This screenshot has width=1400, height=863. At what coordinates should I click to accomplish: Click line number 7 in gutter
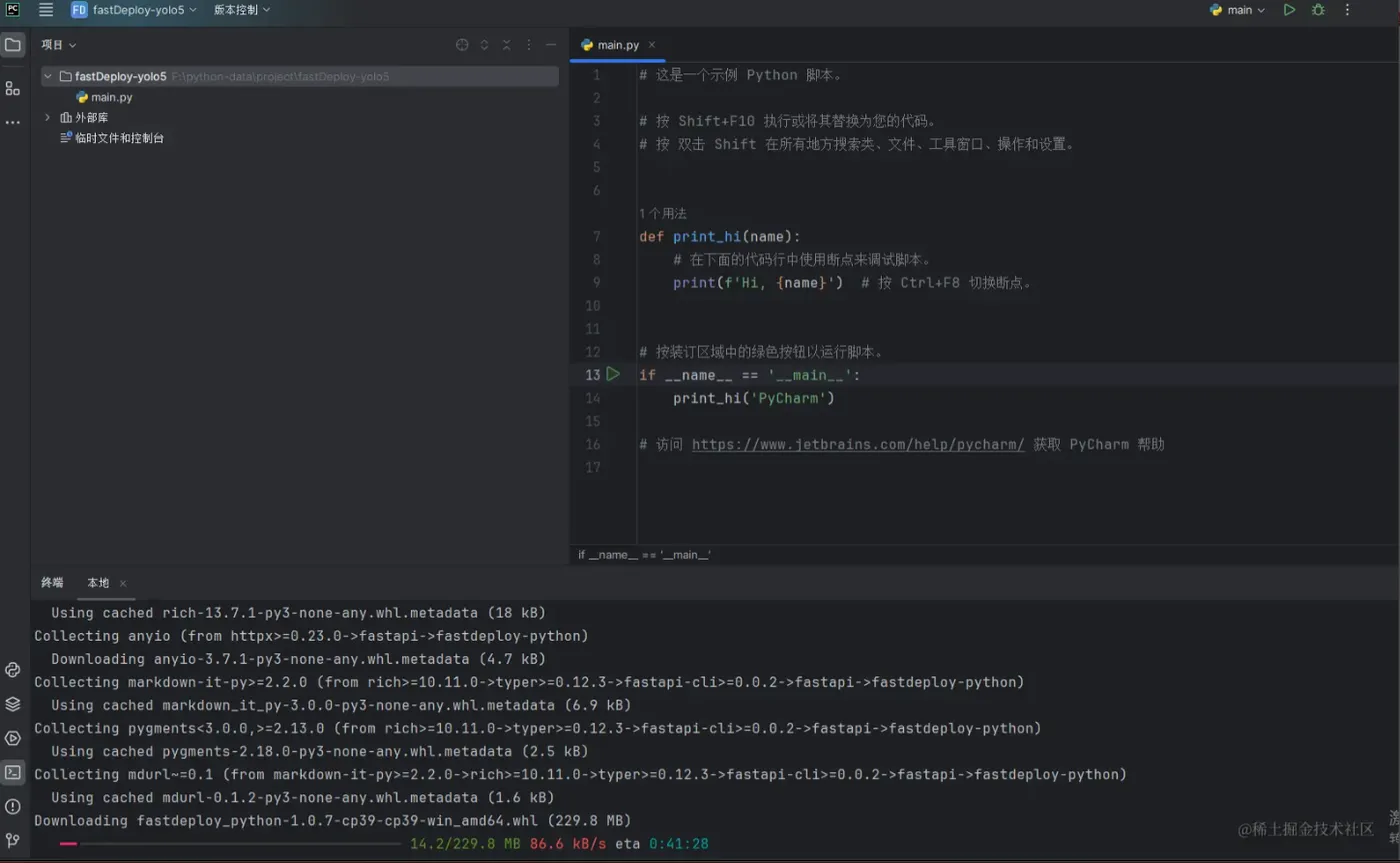click(x=596, y=237)
